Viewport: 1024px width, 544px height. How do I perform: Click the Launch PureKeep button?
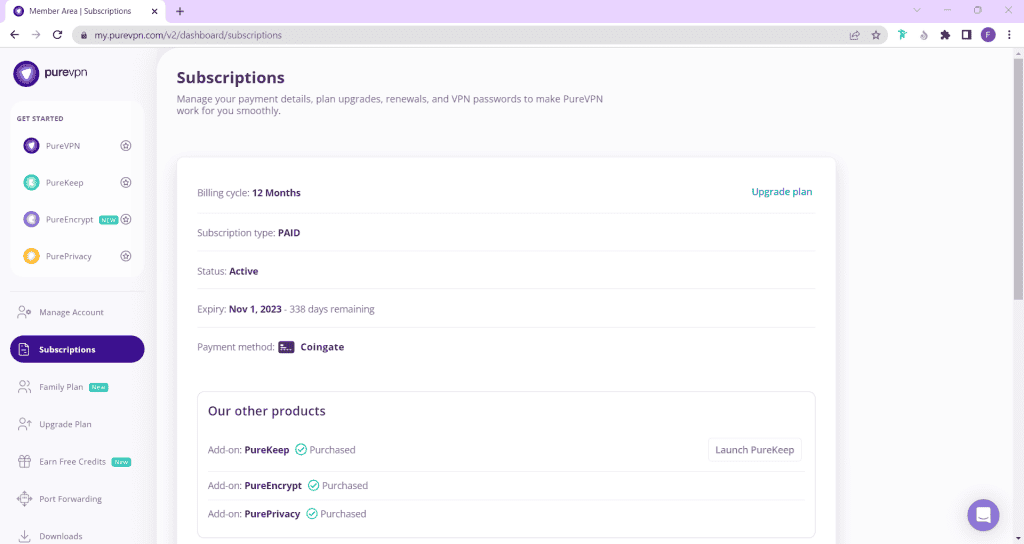coord(754,450)
